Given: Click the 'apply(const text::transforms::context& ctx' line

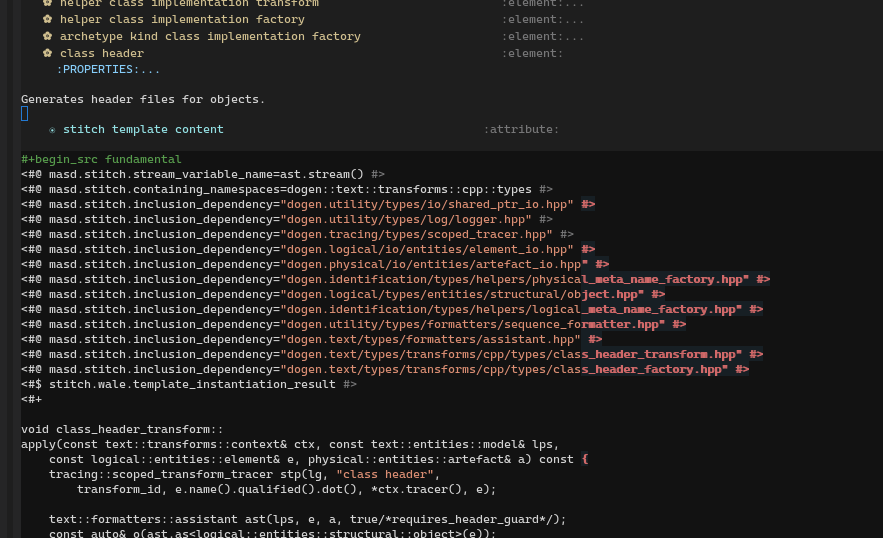Looking at the screenshot, I should 290,444.
